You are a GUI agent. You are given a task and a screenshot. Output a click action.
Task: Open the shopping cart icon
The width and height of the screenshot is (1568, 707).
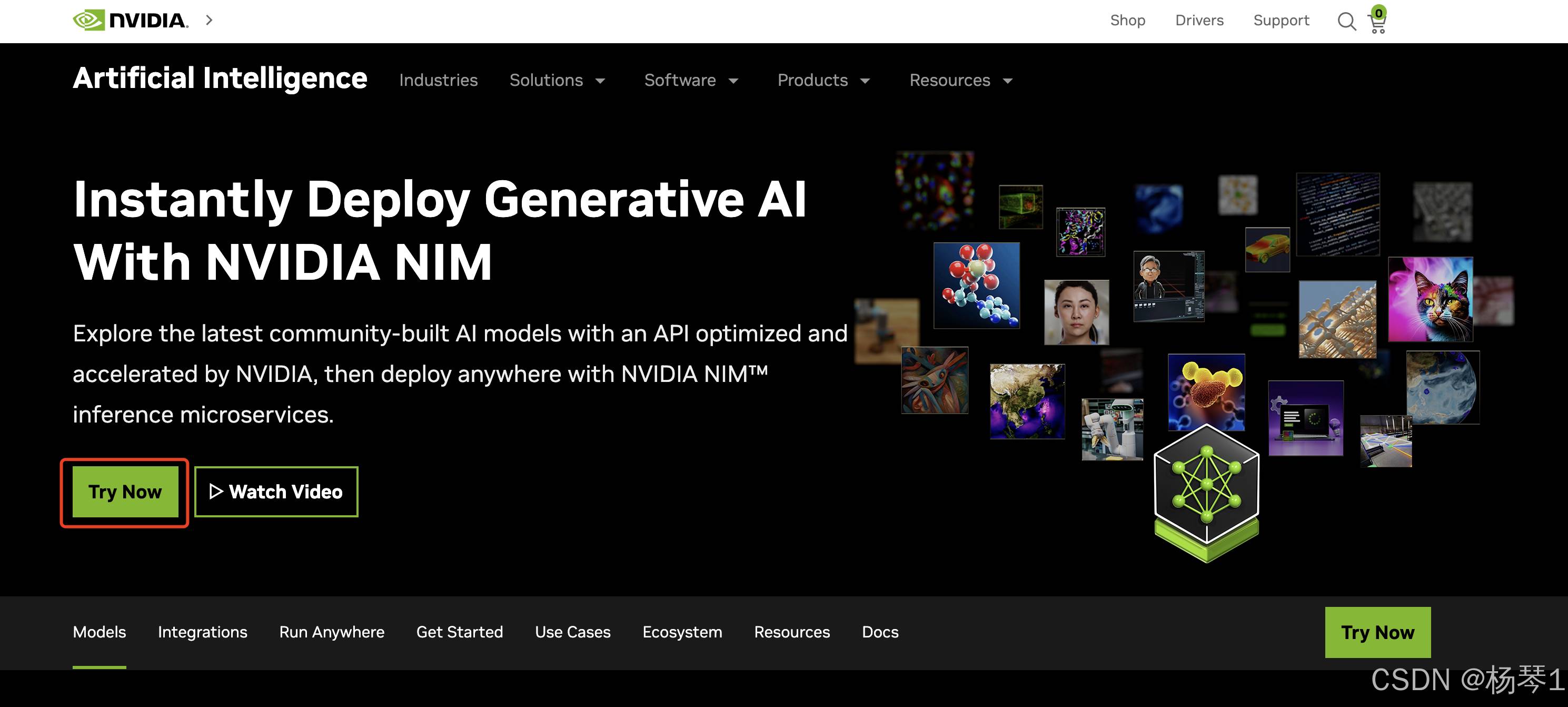(1377, 20)
